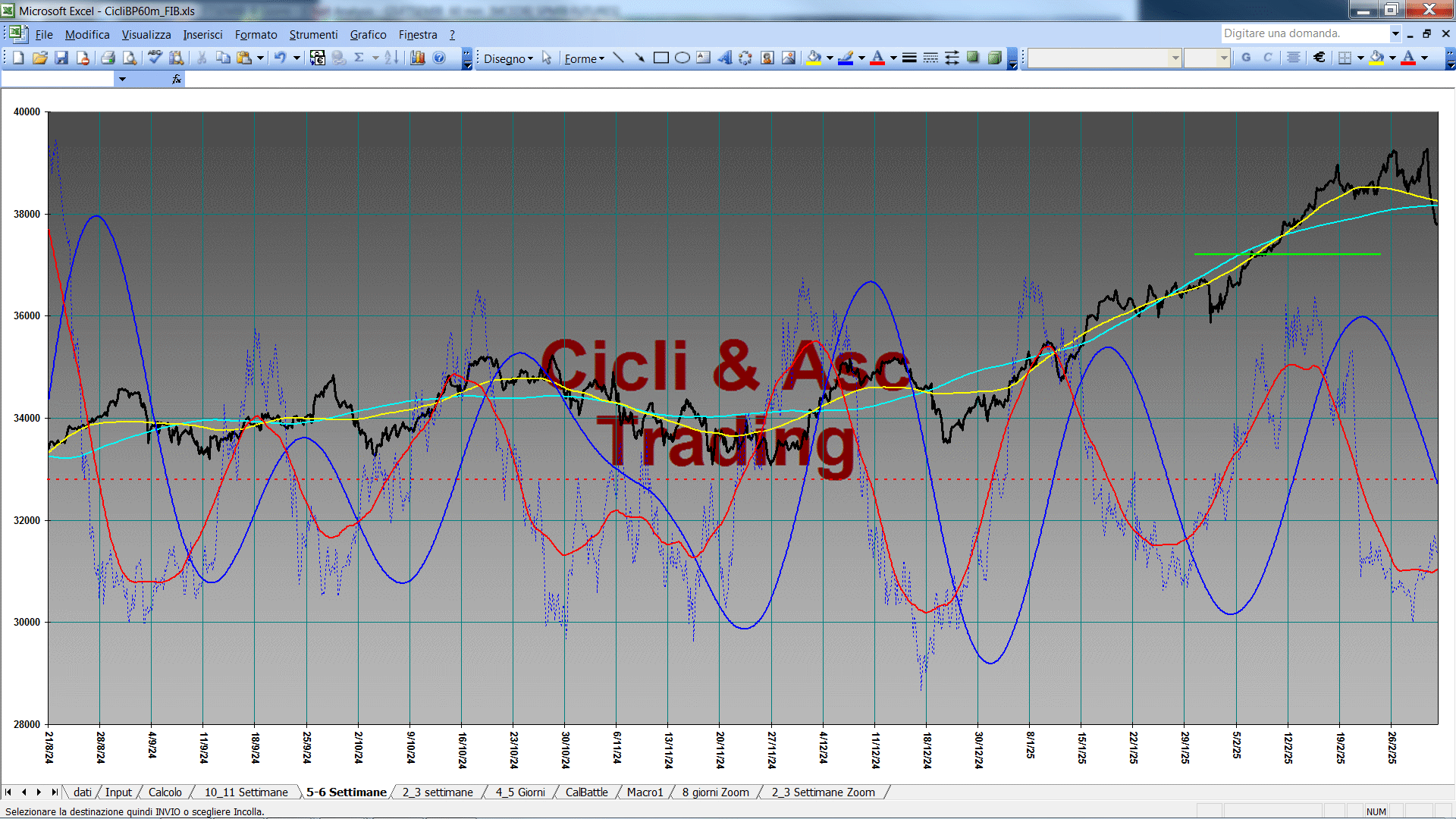Open the Visualizza menu
This screenshot has height=819, width=1456.
click(x=146, y=35)
